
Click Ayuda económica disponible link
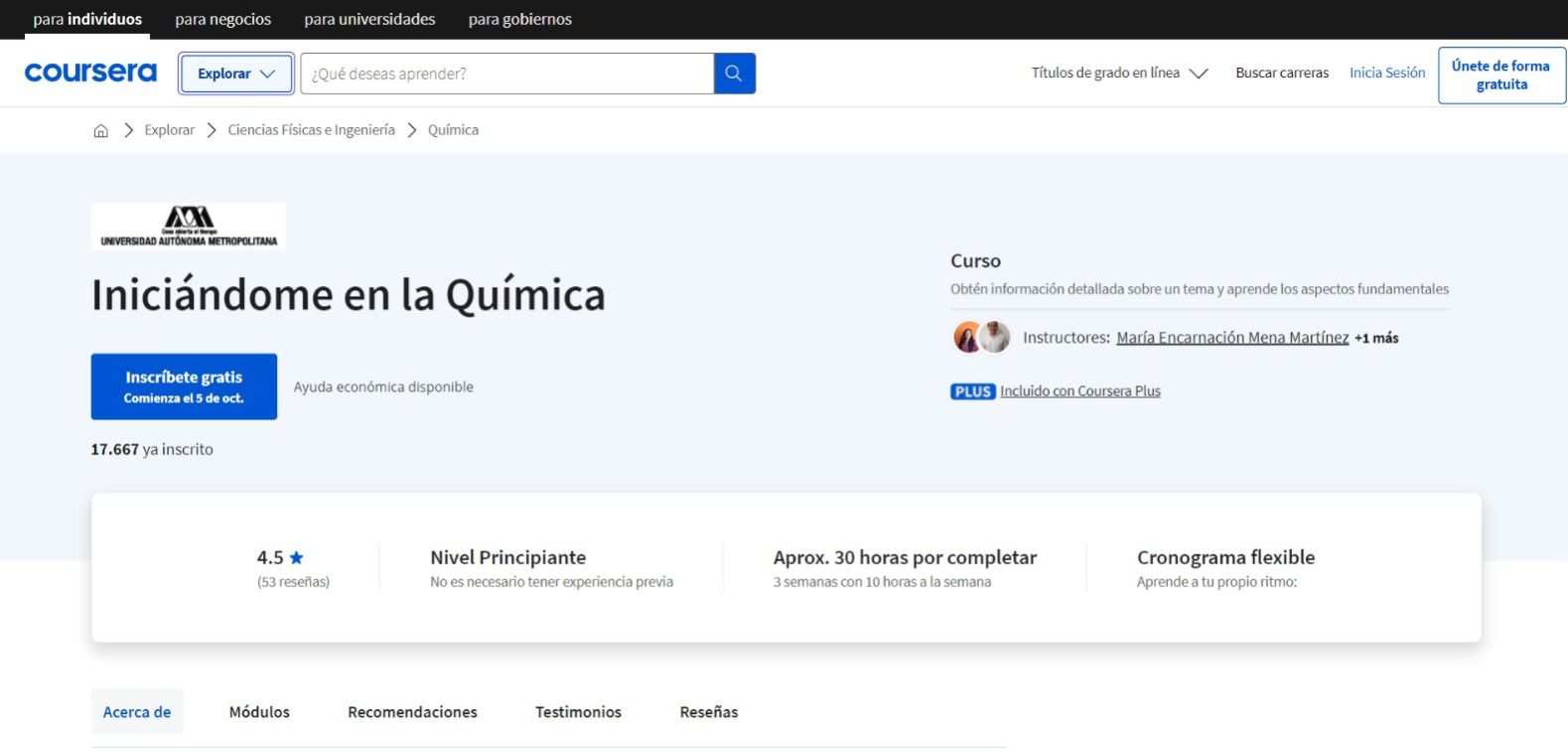[383, 386]
